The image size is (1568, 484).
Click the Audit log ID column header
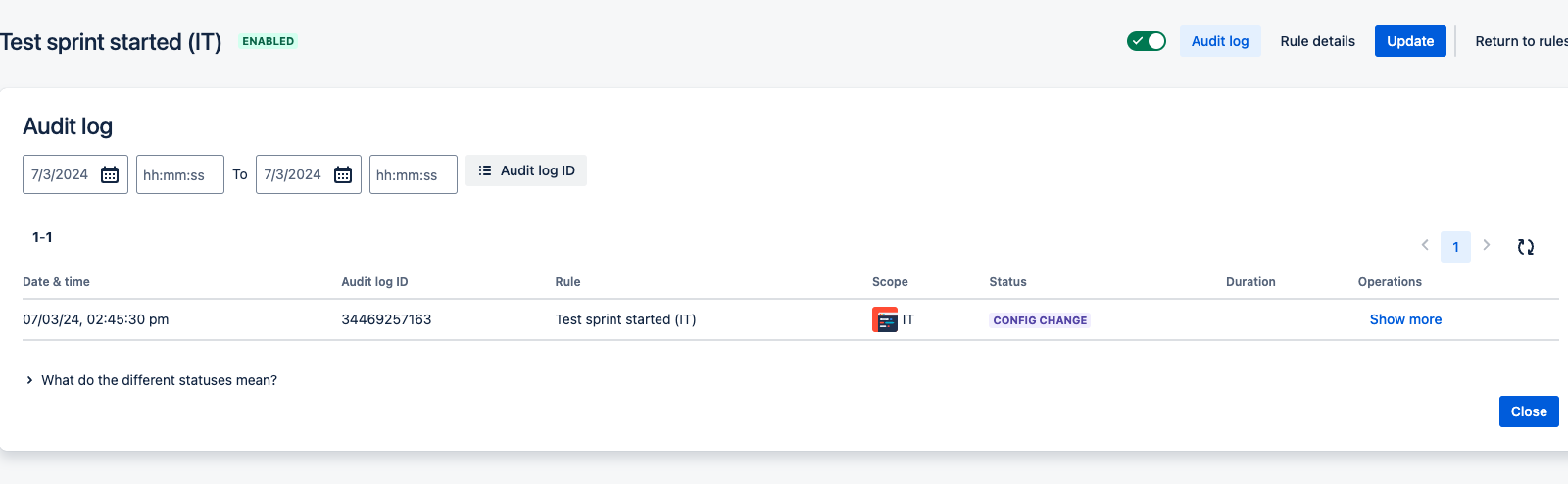pyautogui.click(x=374, y=282)
